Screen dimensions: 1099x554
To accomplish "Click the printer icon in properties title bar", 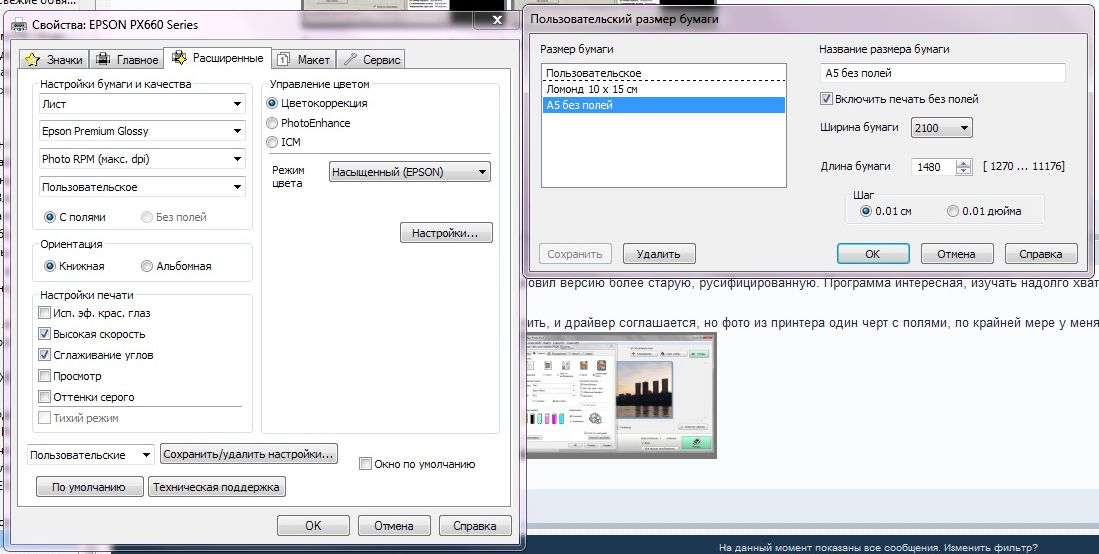I will pyautogui.click(x=19, y=25).
